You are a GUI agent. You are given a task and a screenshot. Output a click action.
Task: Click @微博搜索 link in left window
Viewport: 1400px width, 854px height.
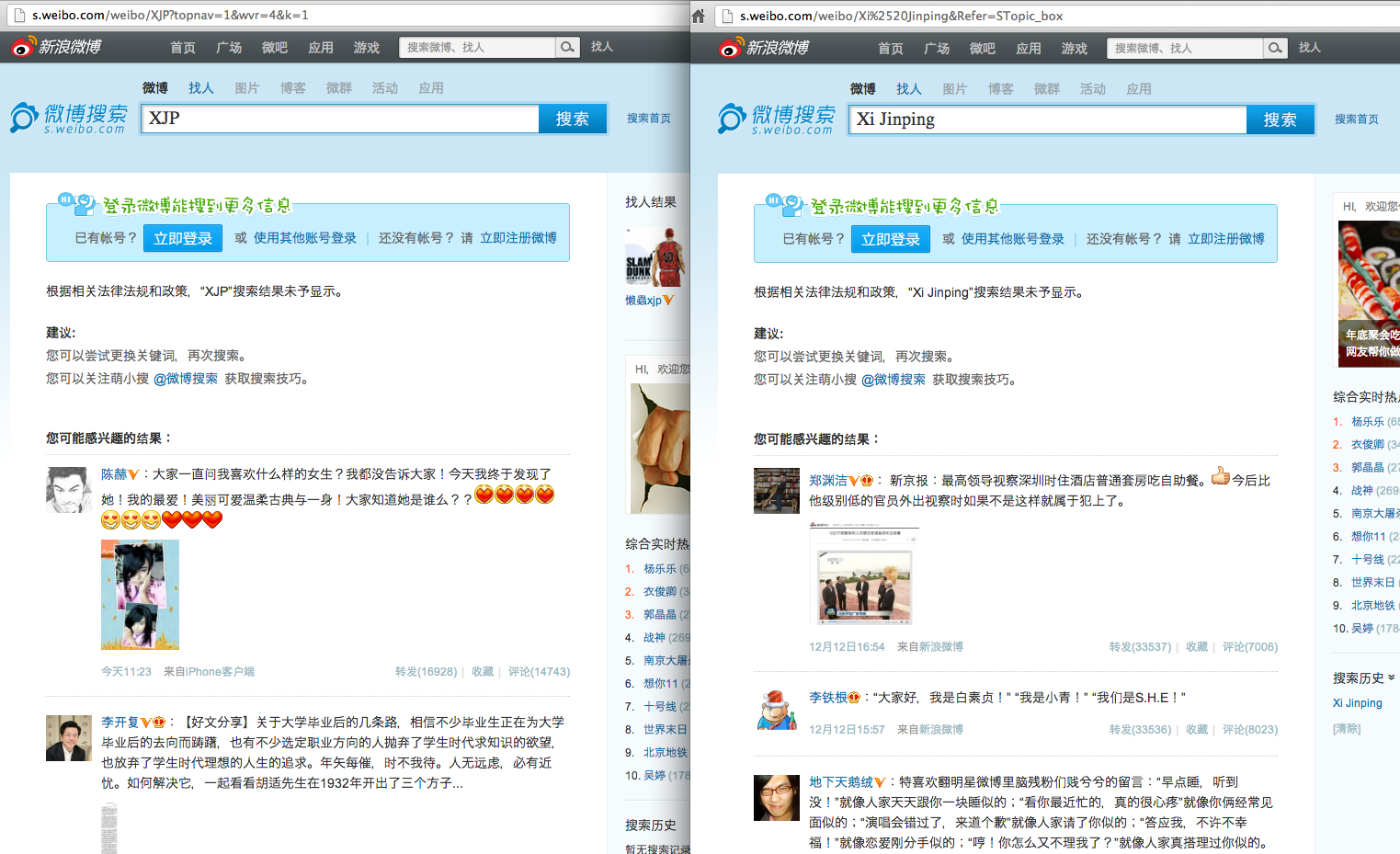186,379
